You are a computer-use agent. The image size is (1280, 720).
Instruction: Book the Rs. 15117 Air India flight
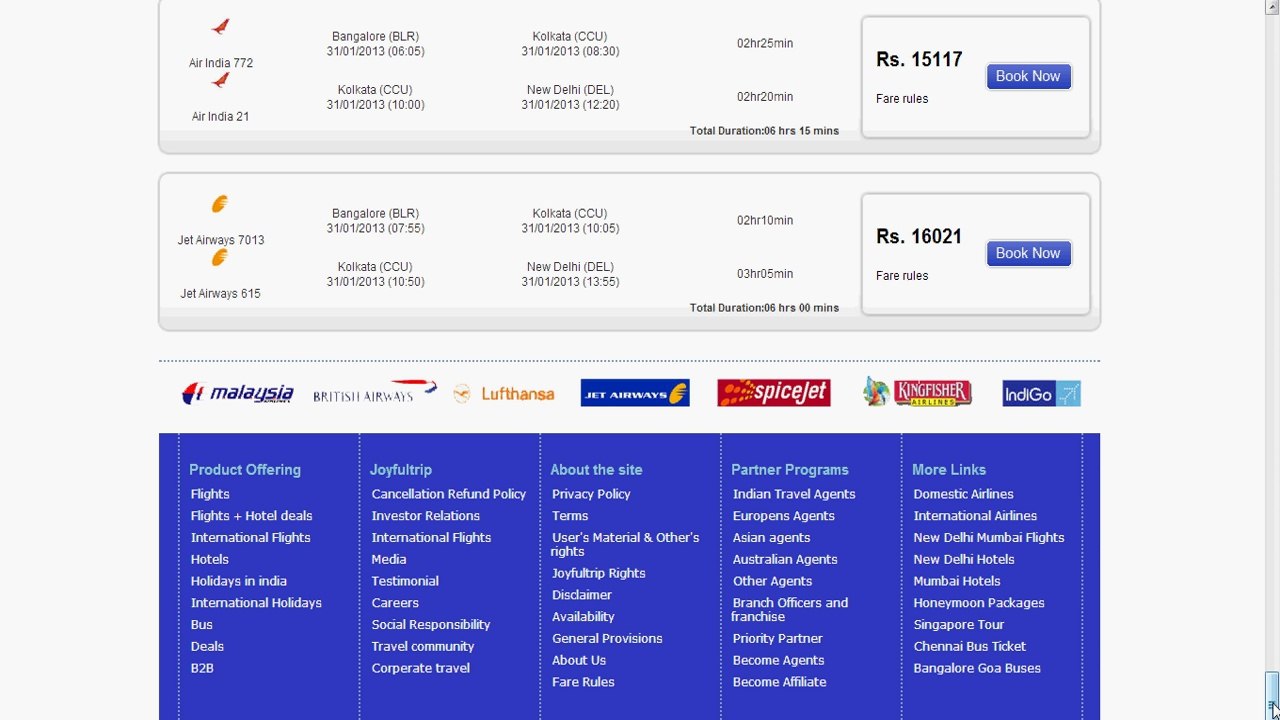[x=1028, y=76]
